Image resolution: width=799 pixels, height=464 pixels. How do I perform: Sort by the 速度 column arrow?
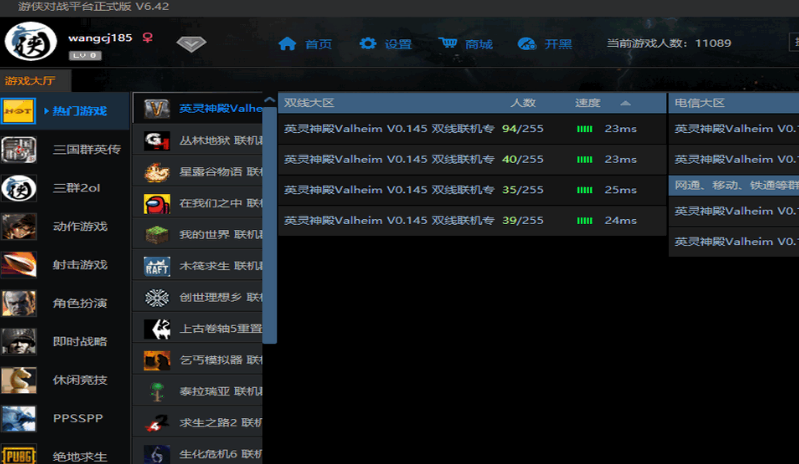(625, 103)
